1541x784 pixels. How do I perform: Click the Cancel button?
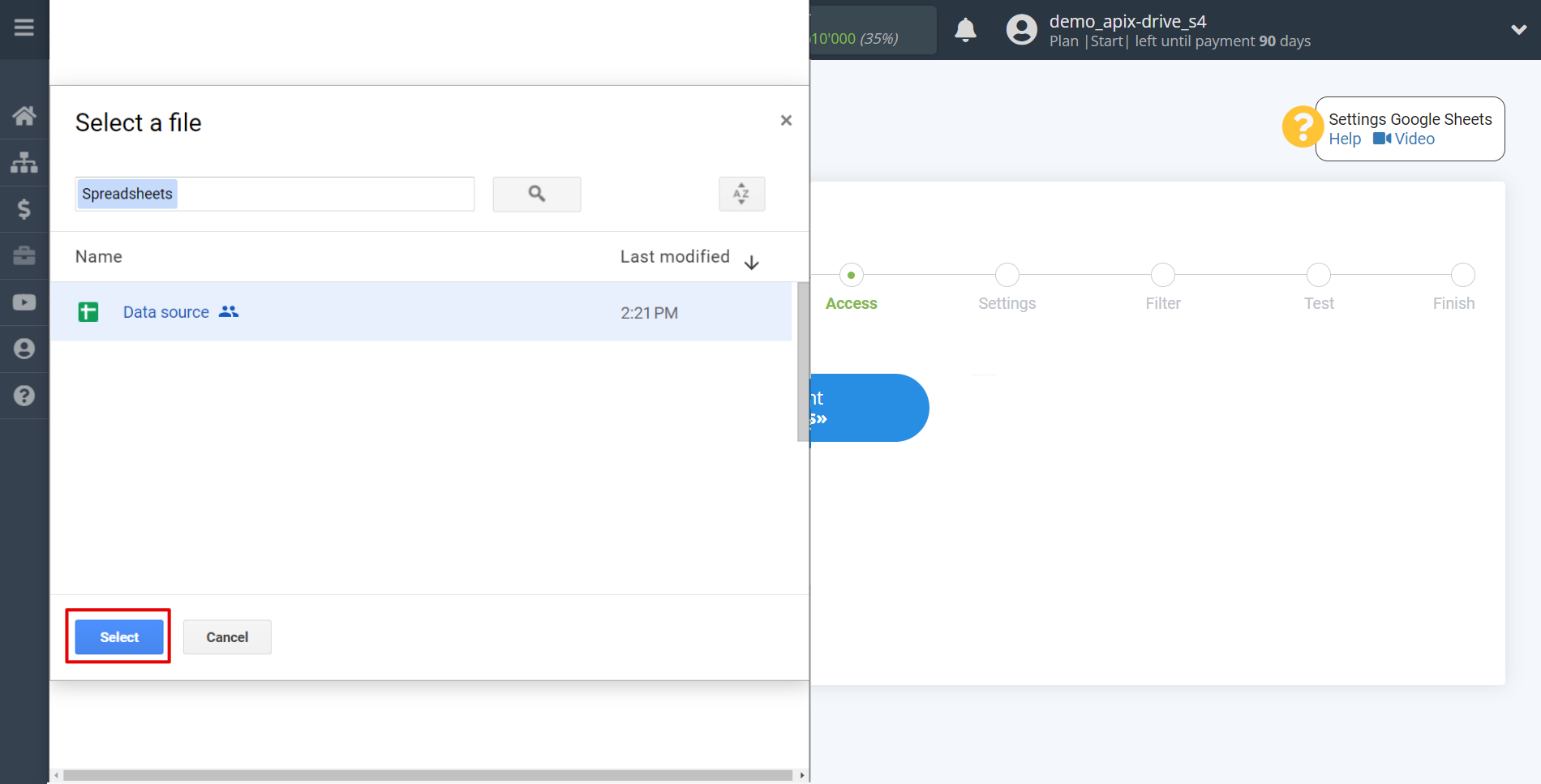pos(227,637)
